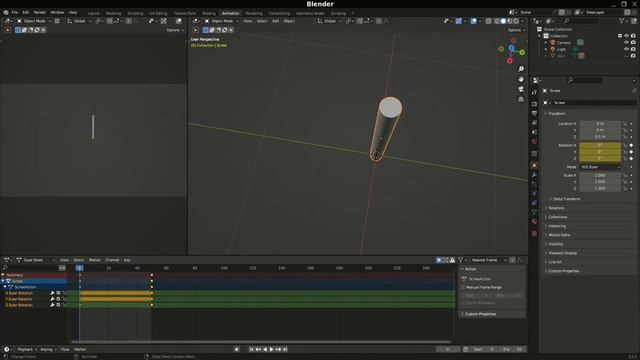Select solid viewport shading mode

pos(503,21)
